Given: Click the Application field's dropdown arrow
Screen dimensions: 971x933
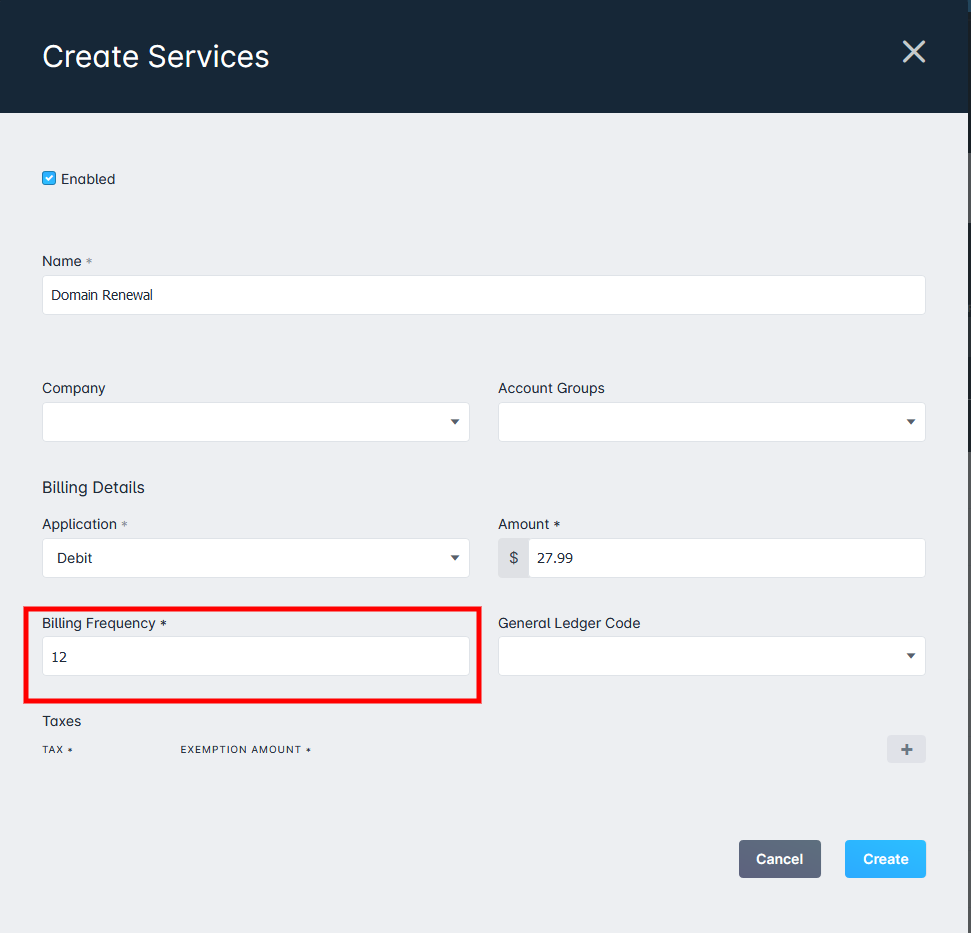Looking at the screenshot, I should 455,558.
